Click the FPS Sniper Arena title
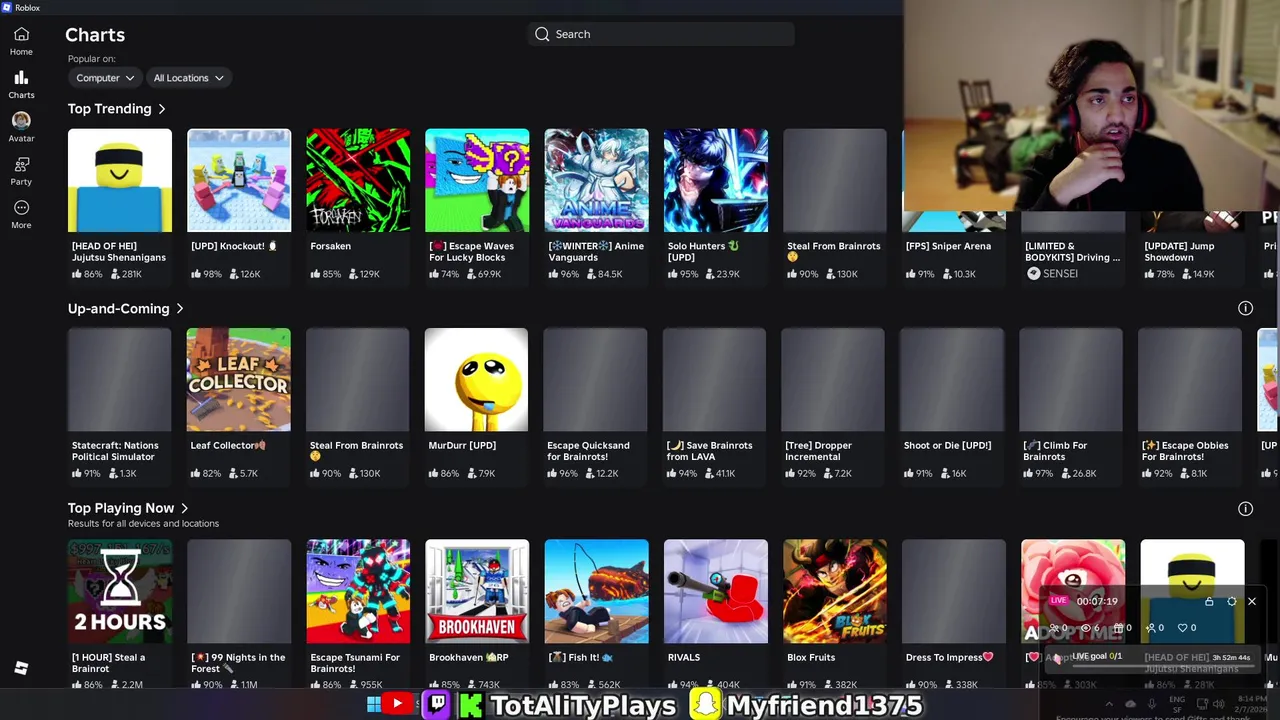Image resolution: width=1280 pixels, height=720 pixels. coord(948,246)
